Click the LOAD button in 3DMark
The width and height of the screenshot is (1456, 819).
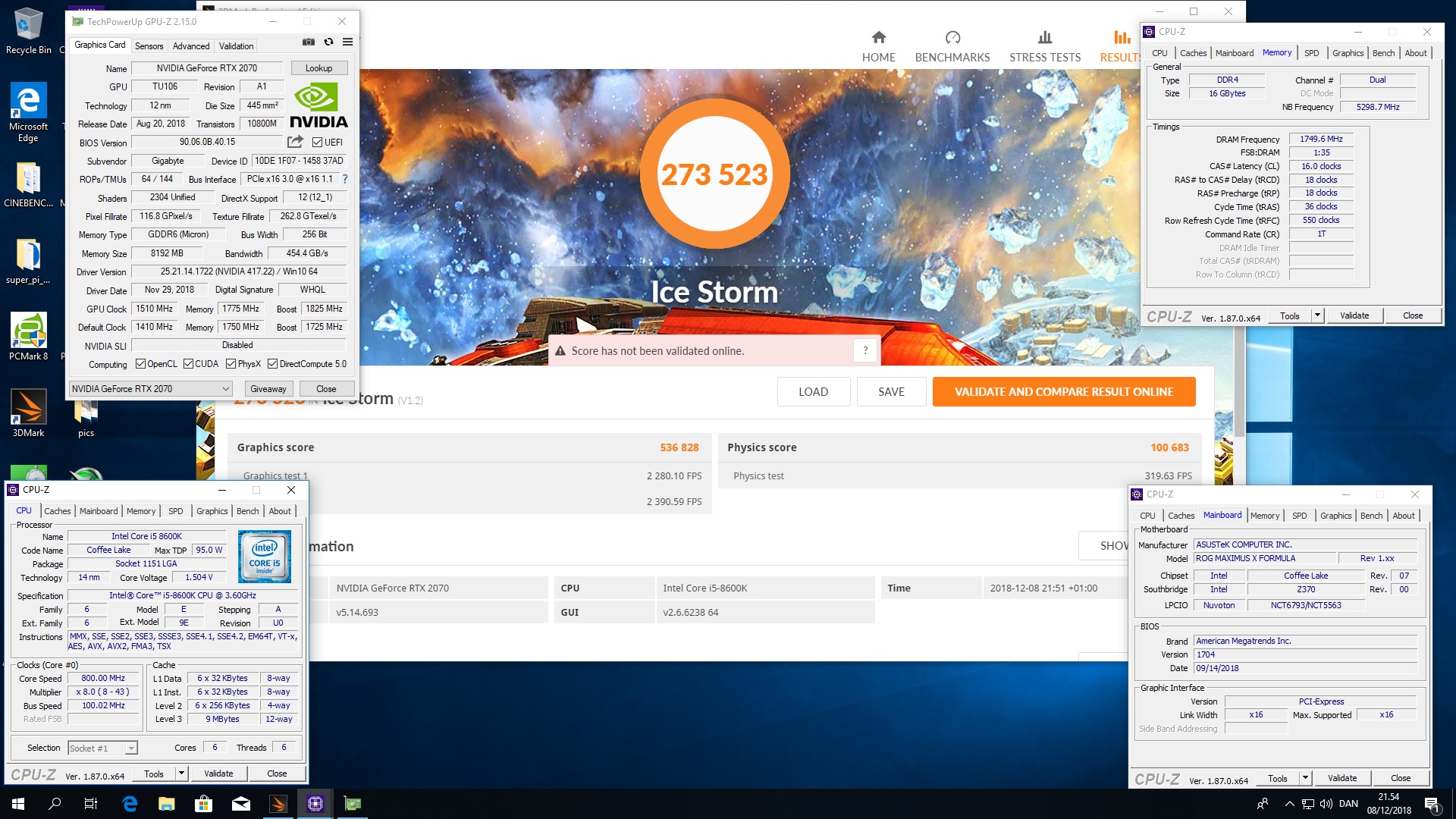pyautogui.click(x=813, y=392)
